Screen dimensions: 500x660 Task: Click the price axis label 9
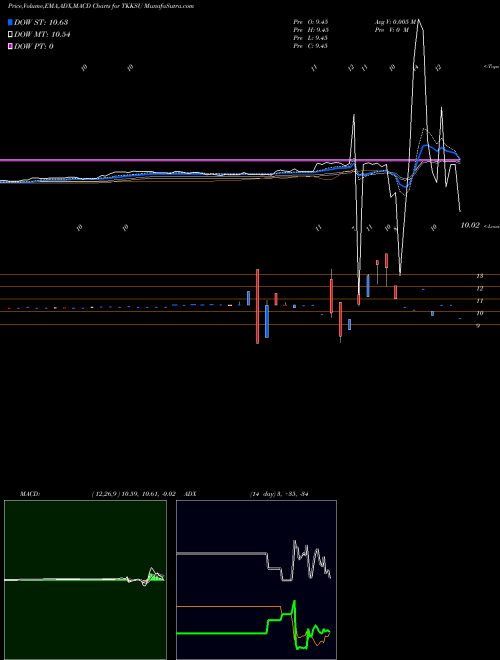tap(478, 325)
